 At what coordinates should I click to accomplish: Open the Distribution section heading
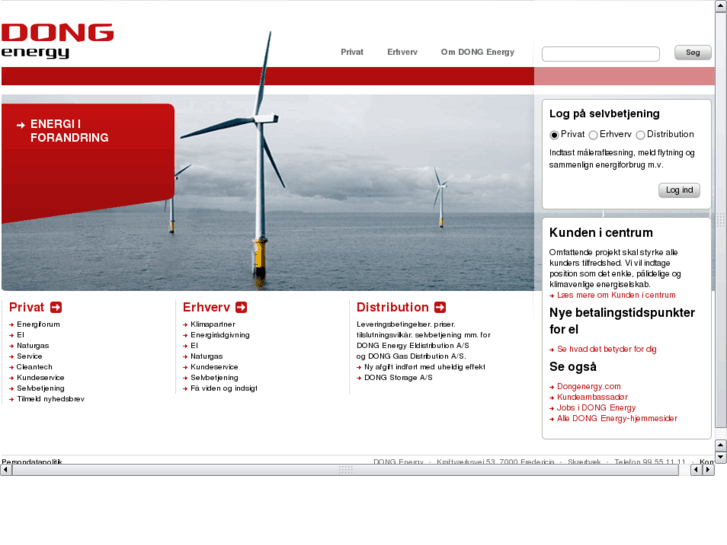(x=392, y=307)
